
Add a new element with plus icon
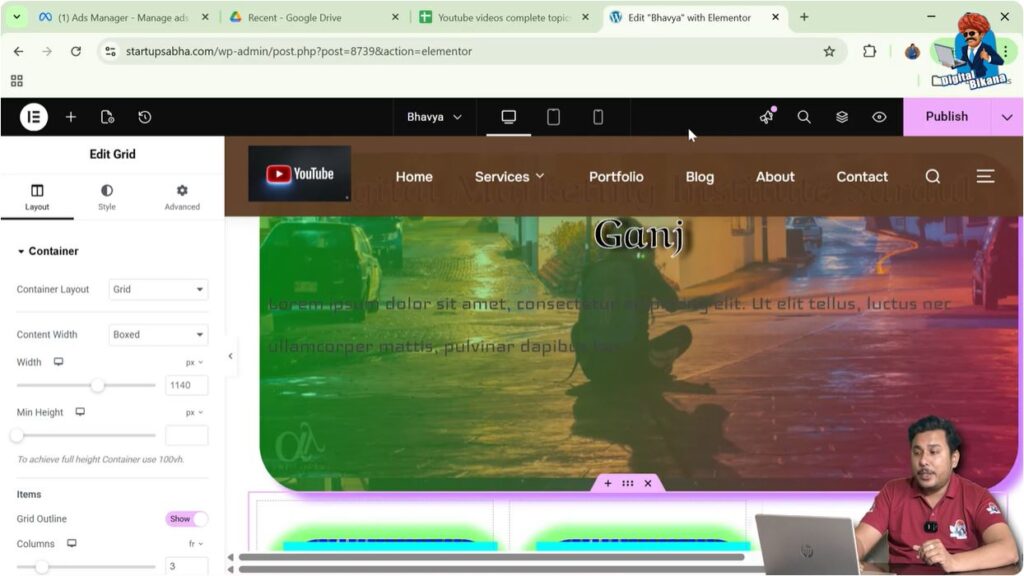point(71,117)
